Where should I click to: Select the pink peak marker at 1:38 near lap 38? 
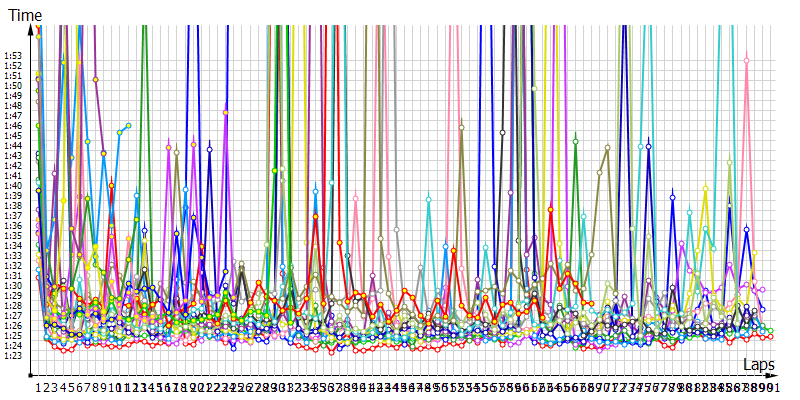tap(355, 199)
